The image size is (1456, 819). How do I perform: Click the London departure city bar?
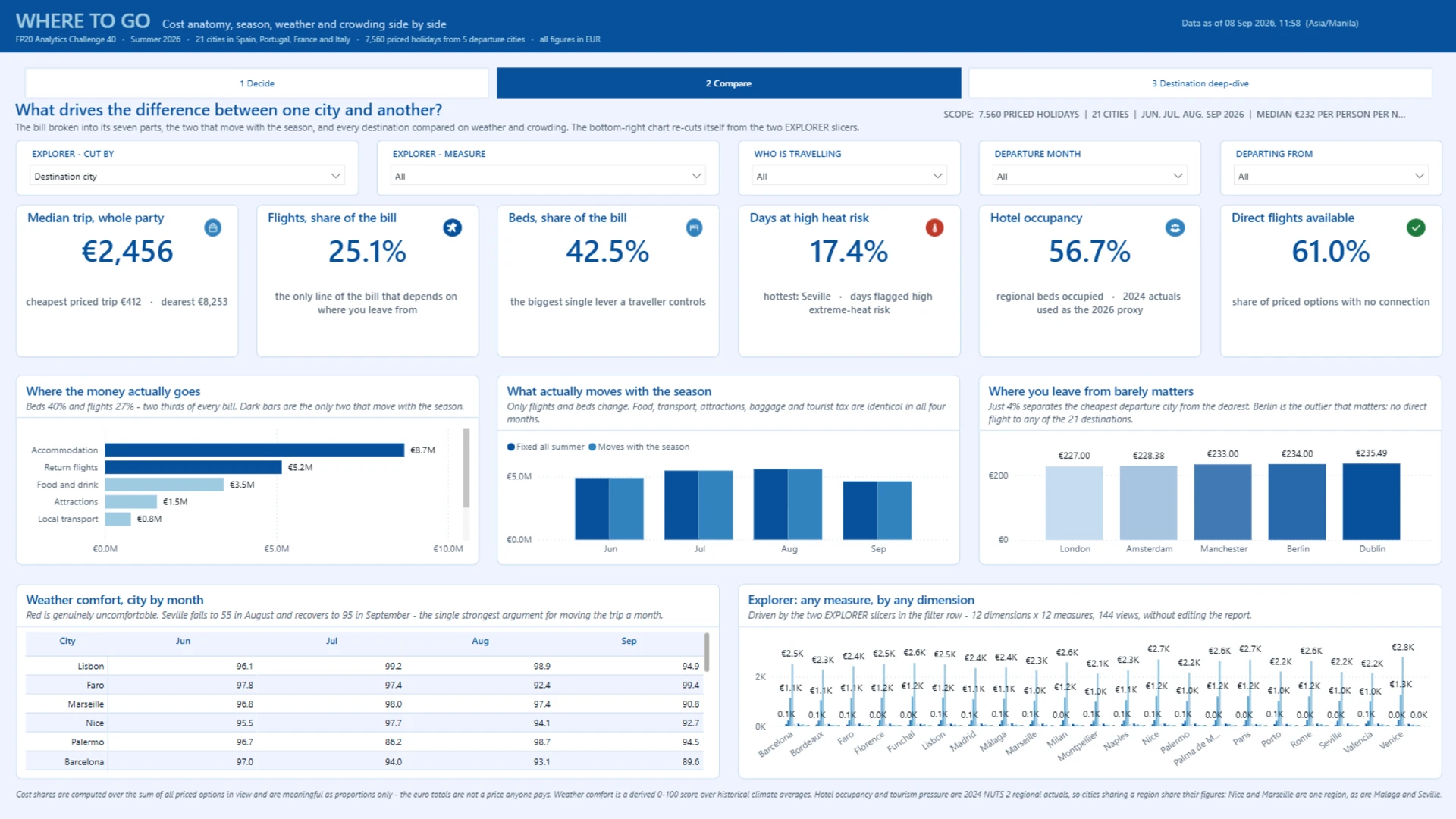1075,503
